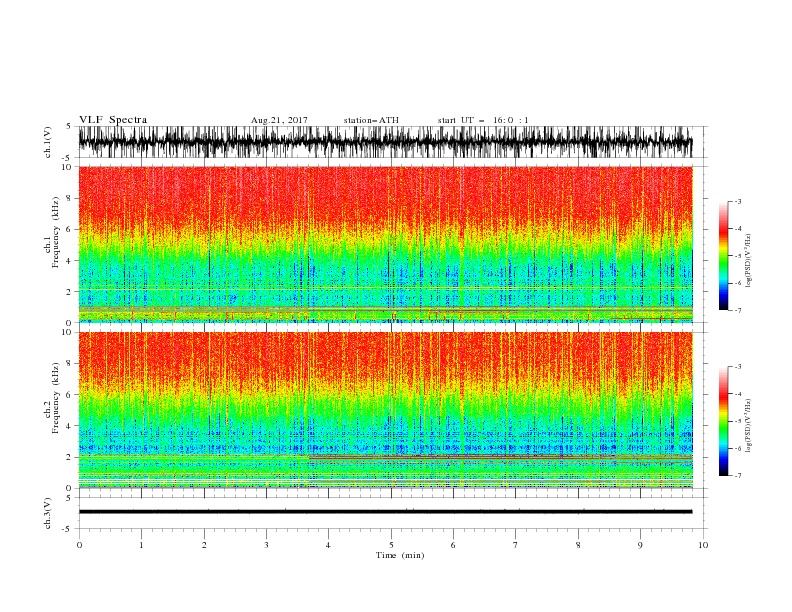Click the "station=ATH" header label
The image size is (792, 612).
371,120
